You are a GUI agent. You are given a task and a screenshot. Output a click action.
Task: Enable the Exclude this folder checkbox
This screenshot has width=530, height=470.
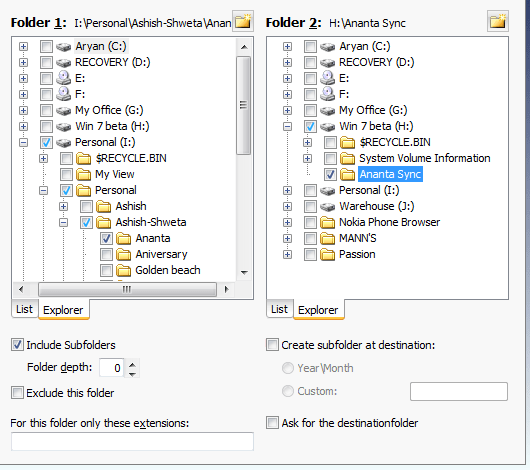17,393
